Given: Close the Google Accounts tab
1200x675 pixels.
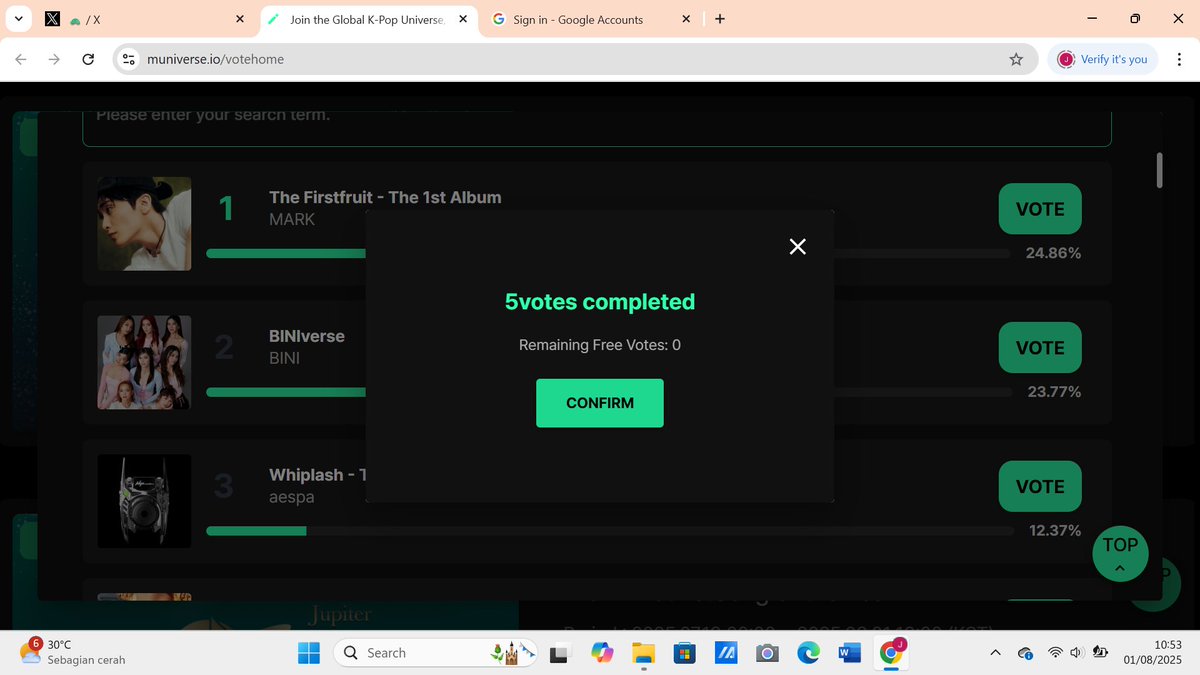Looking at the screenshot, I should point(685,19).
